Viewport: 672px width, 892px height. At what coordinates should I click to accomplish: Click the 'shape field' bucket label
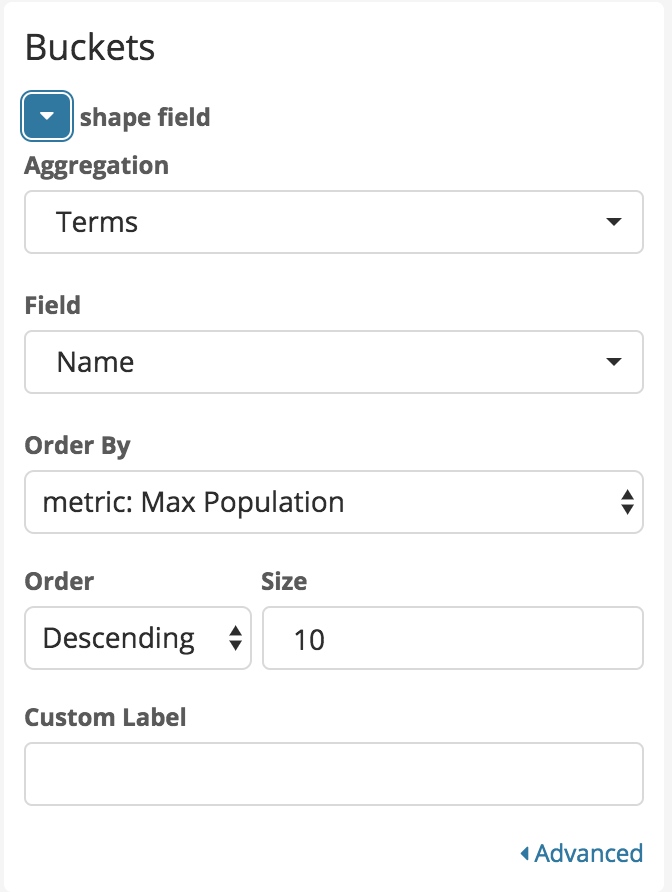click(x=145, y=118)
